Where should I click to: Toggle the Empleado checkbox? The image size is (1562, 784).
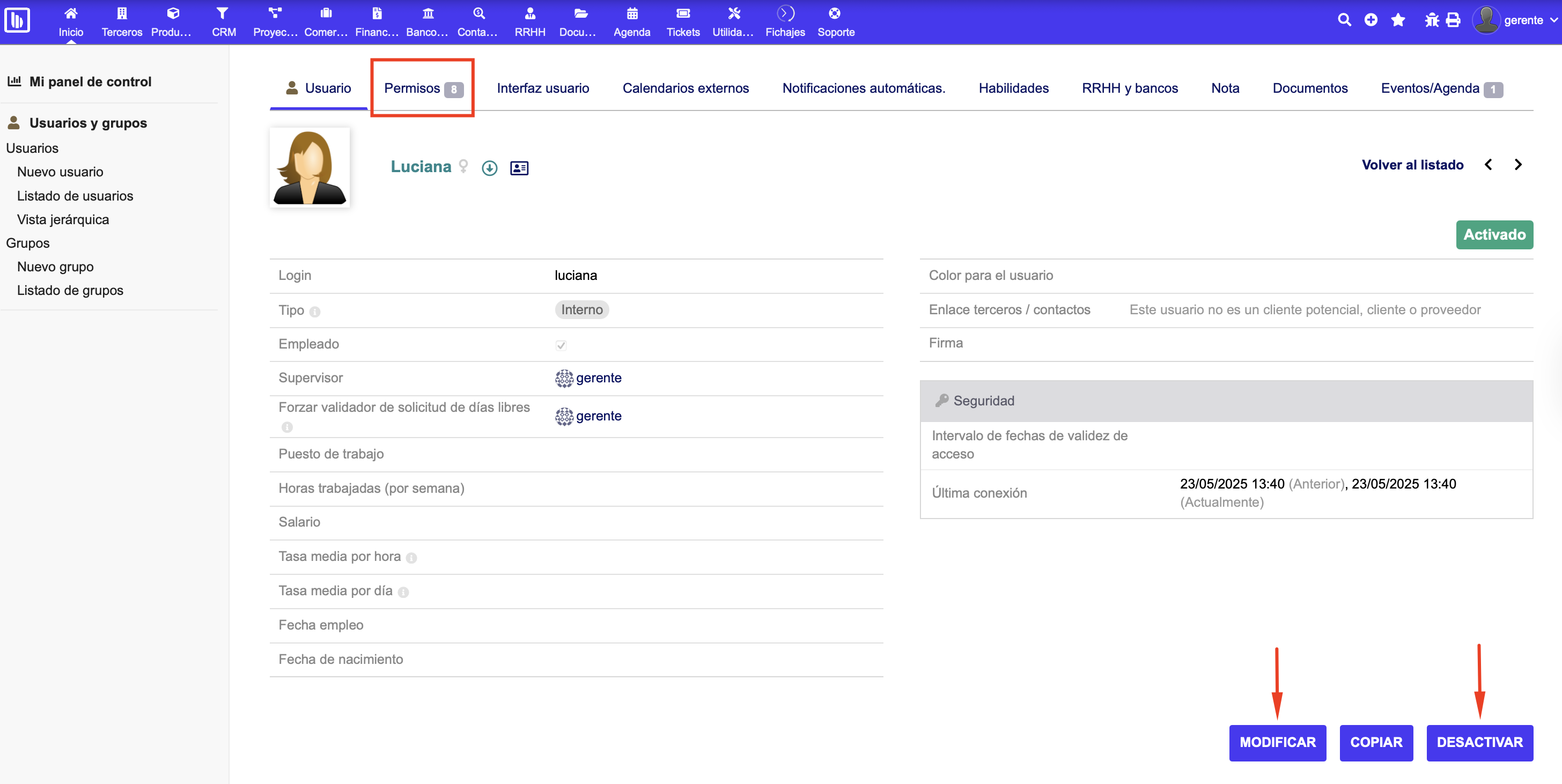[x=561, y=345]
